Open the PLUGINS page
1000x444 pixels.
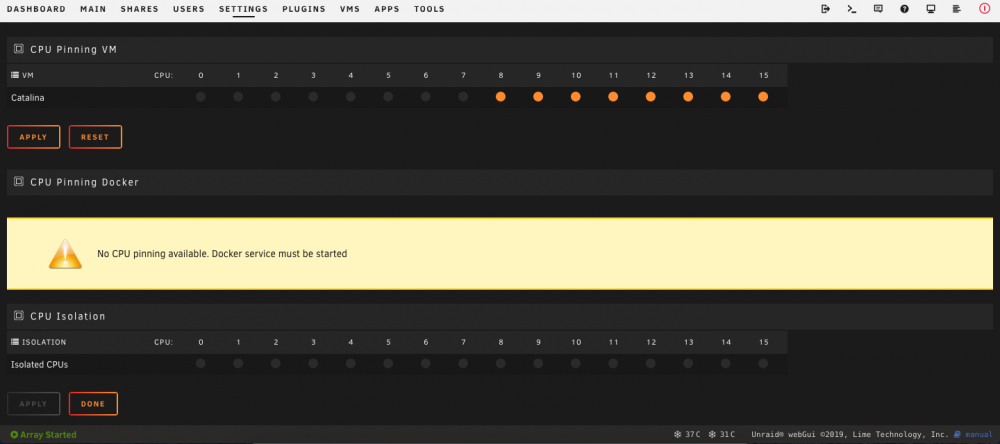point(304,9)
